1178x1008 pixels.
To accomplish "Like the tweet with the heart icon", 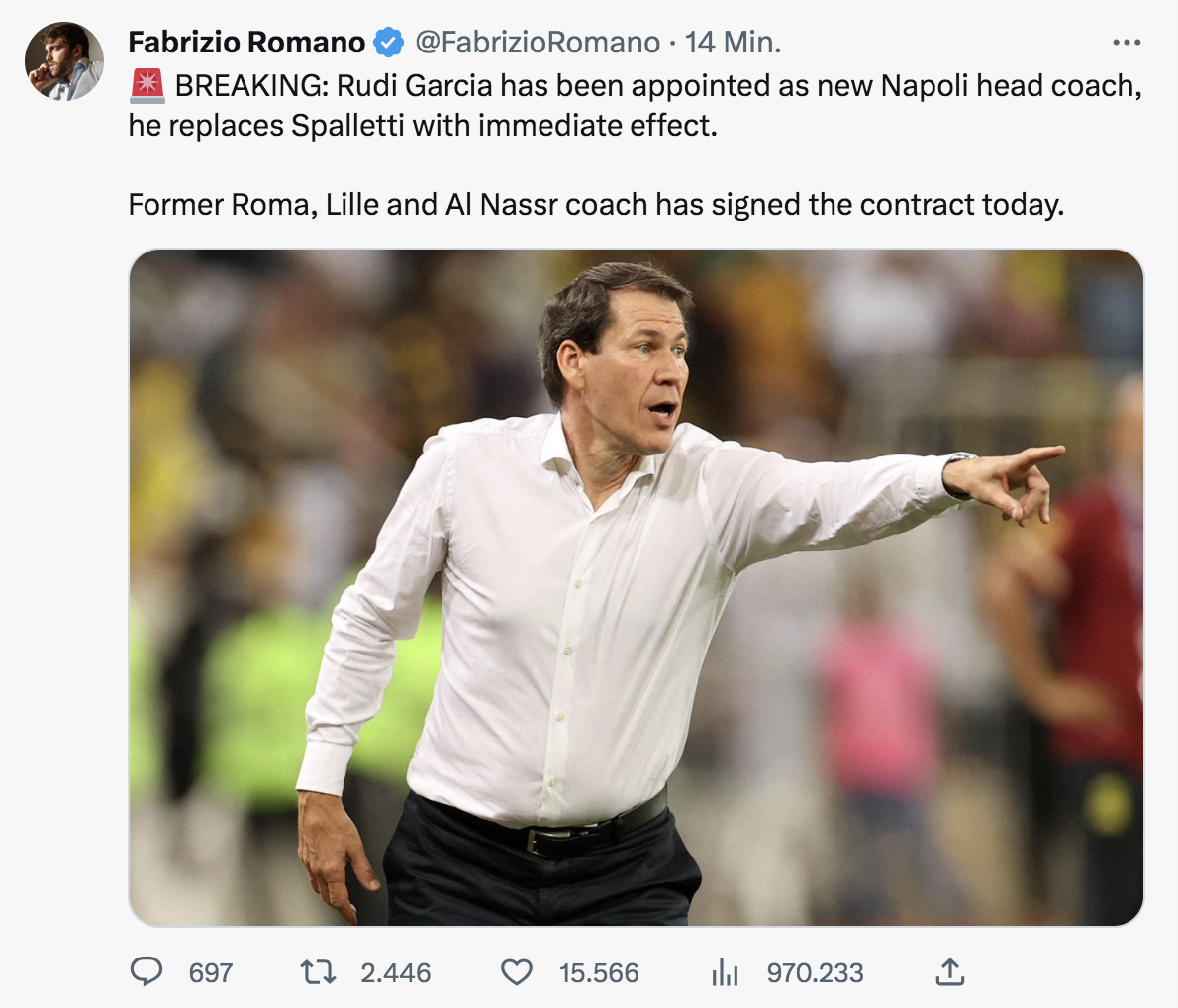I will (x=516, y=972).
